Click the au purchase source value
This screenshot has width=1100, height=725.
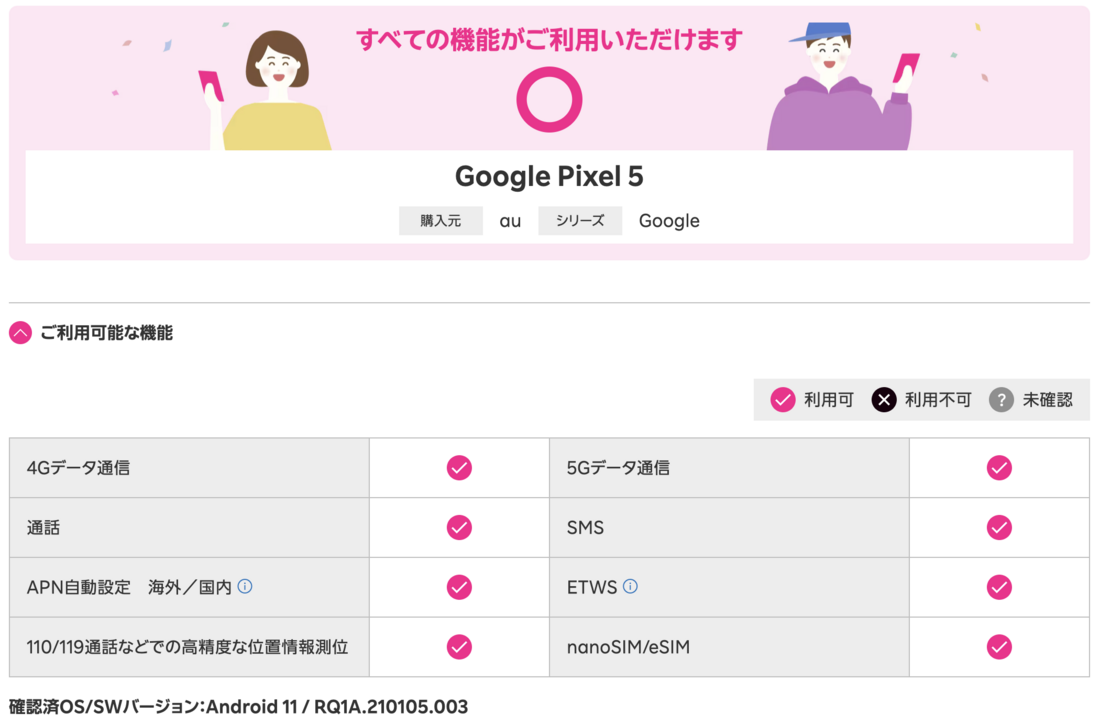[510, 221]
